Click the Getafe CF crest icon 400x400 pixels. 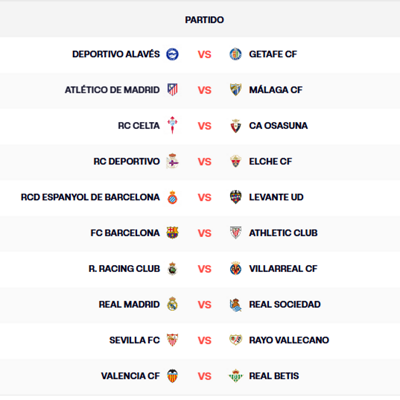[235, 54]
